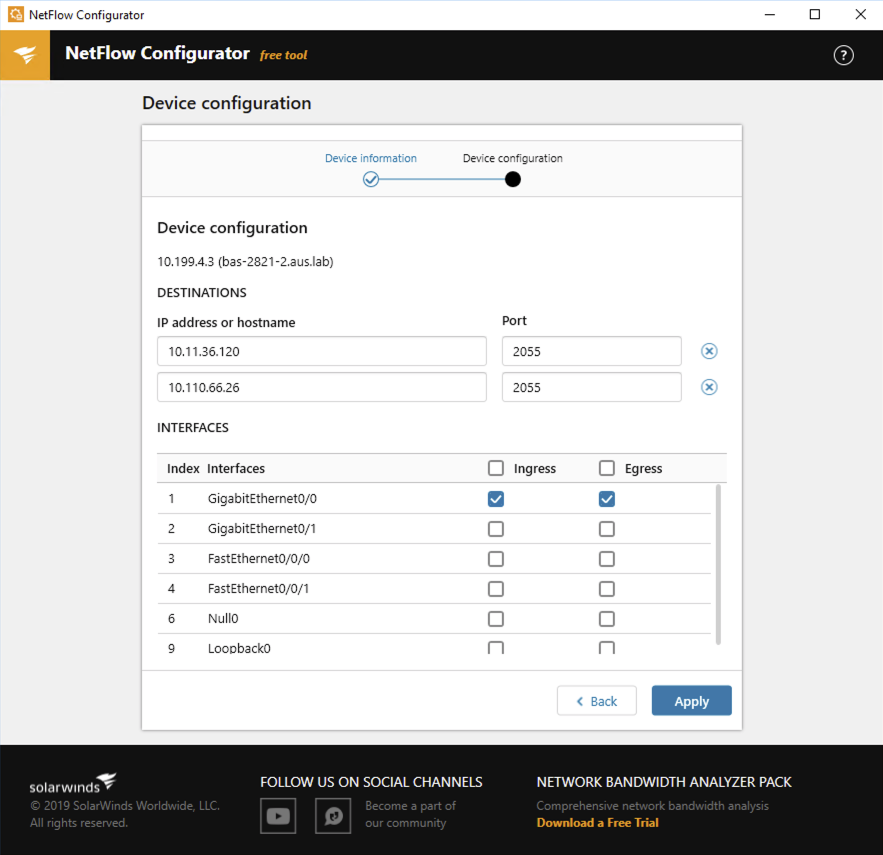Enable Egress for Null0 interface

click(x=606, y=618)
